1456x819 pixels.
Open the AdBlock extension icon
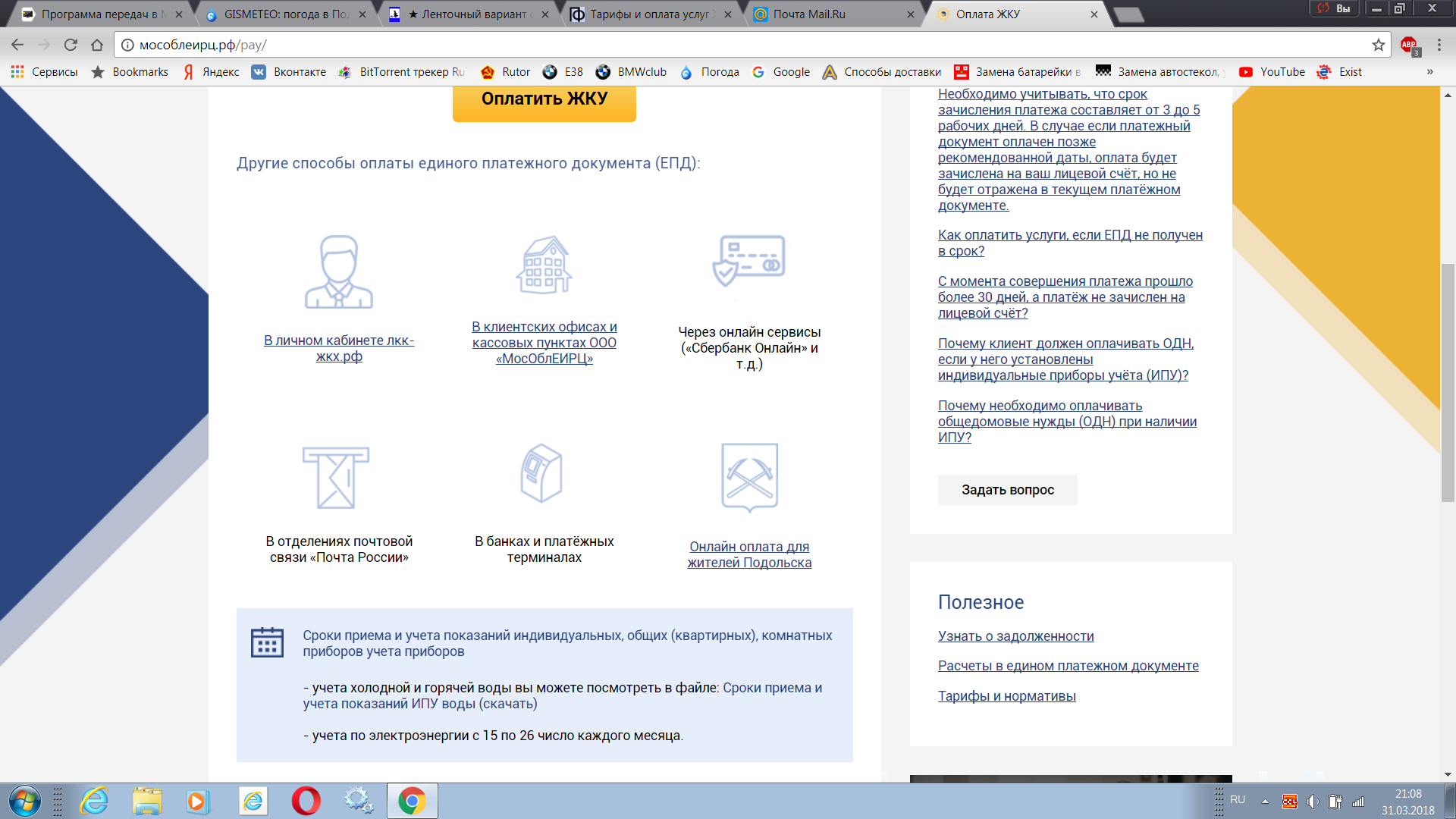click(1409, 45)
